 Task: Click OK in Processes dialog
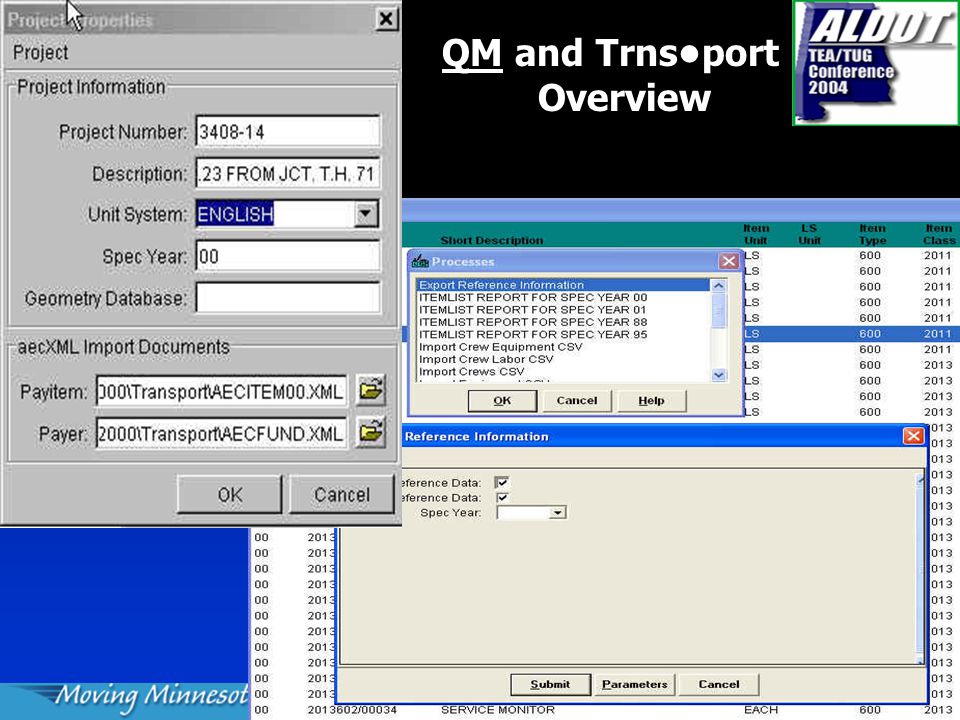[x=502, y=400]
